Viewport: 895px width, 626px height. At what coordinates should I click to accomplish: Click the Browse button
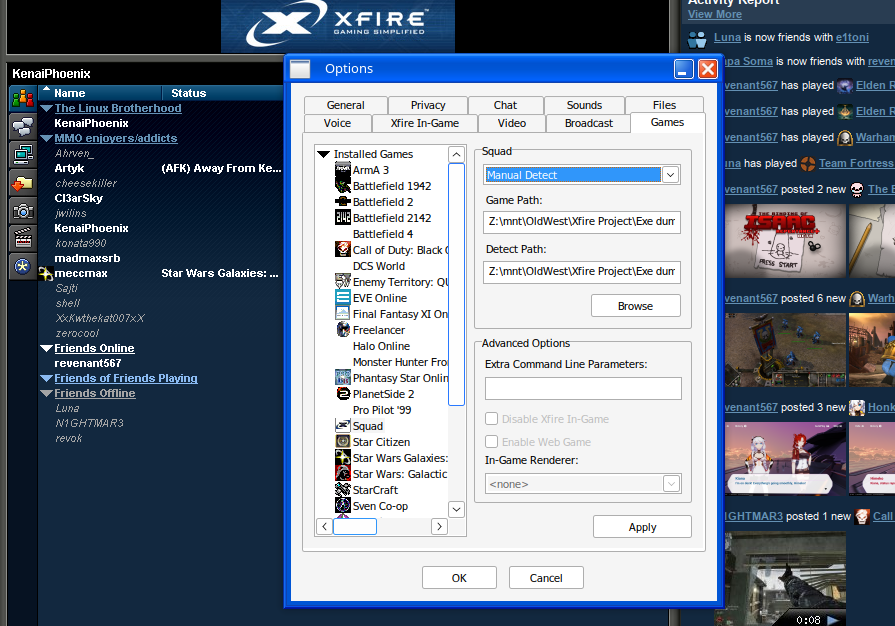(635, 306)
